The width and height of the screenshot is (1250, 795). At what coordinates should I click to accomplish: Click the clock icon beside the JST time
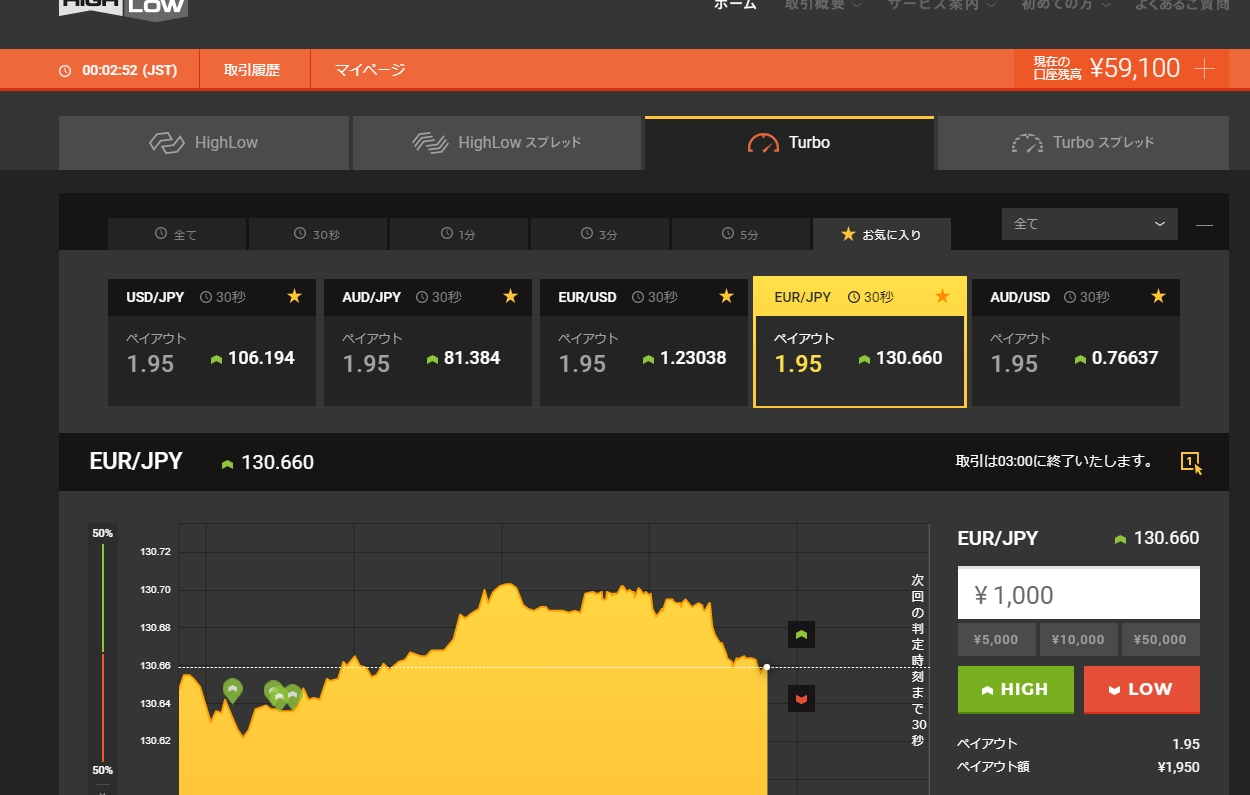point(66,71)
